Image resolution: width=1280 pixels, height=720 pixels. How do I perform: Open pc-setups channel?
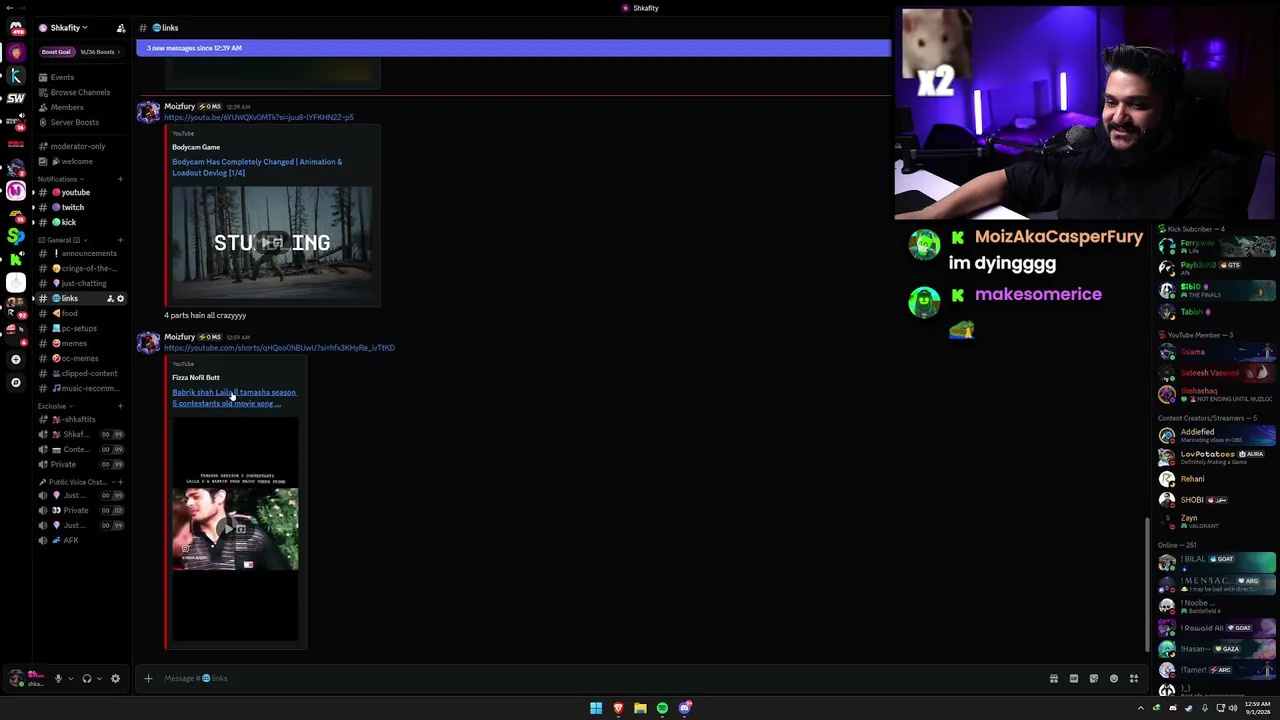[x=81, y=328]
